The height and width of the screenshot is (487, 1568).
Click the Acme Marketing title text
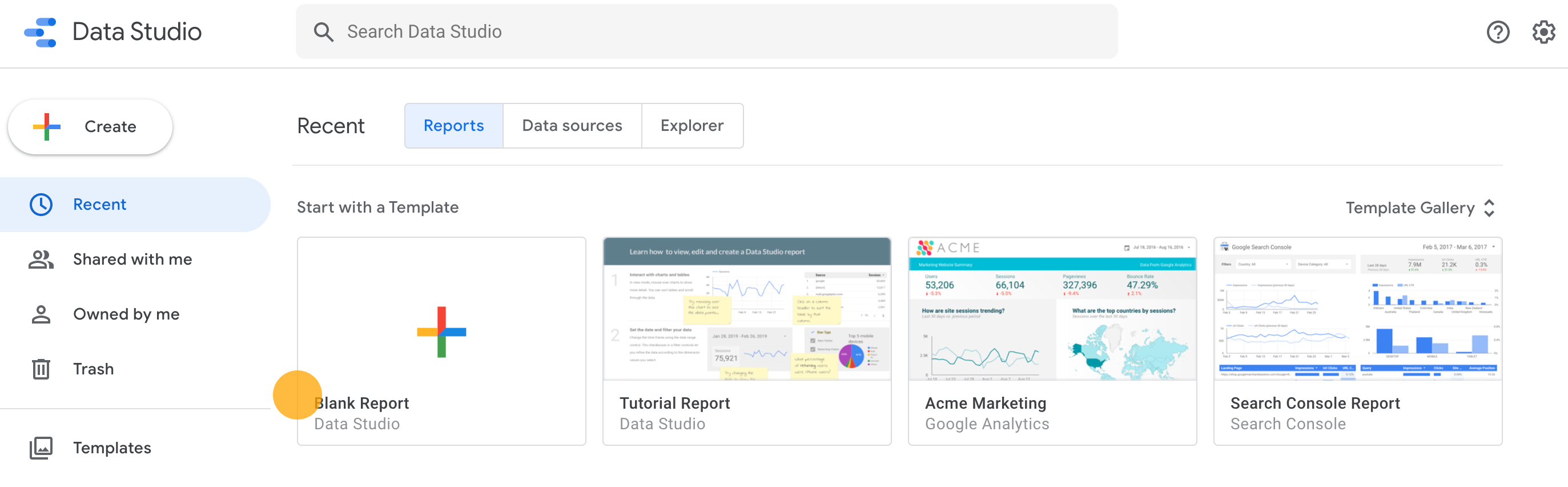pyautogui.click(x=986, y=404)
